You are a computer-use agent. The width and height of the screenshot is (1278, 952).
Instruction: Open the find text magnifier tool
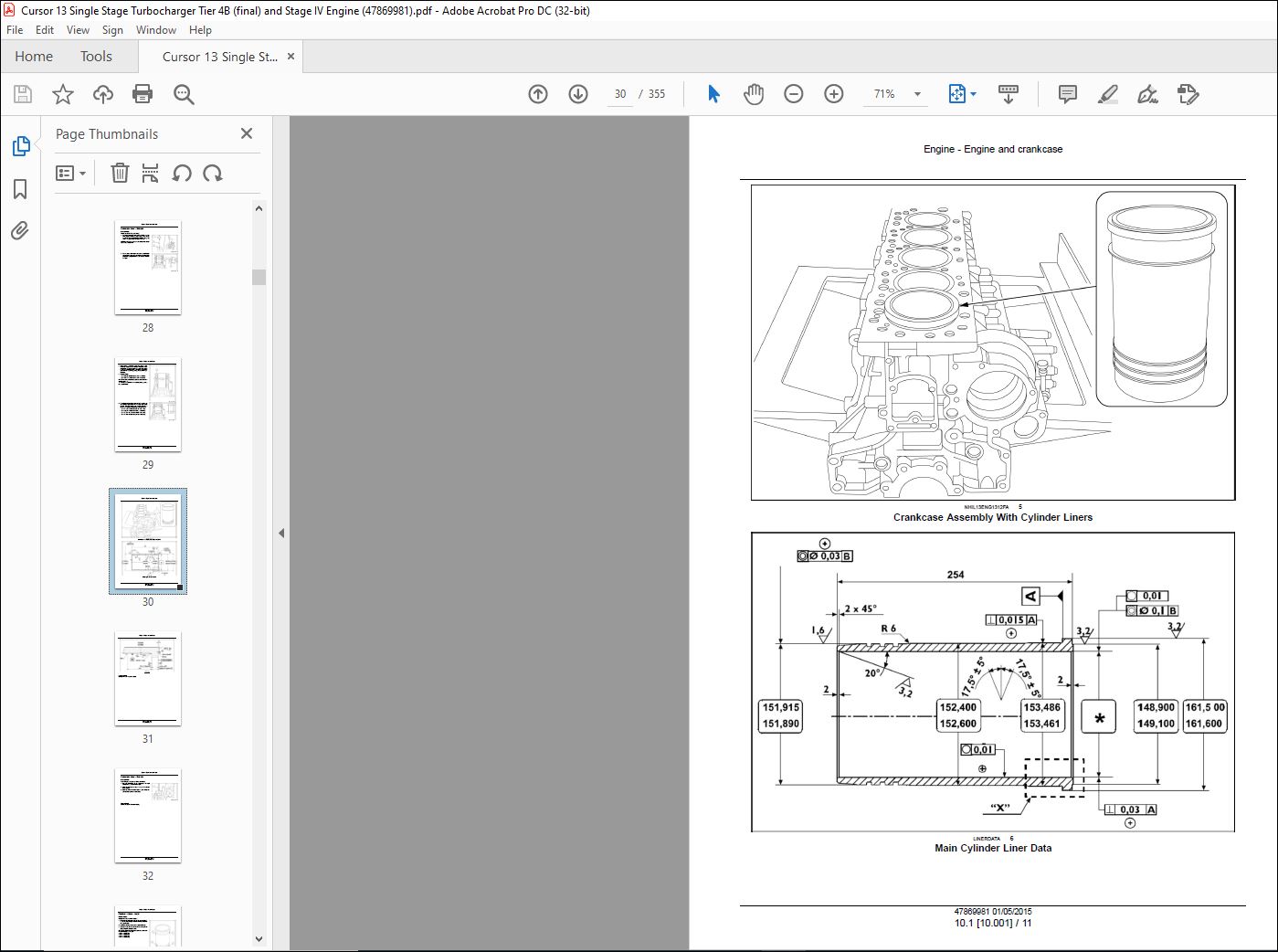point(184,94)
